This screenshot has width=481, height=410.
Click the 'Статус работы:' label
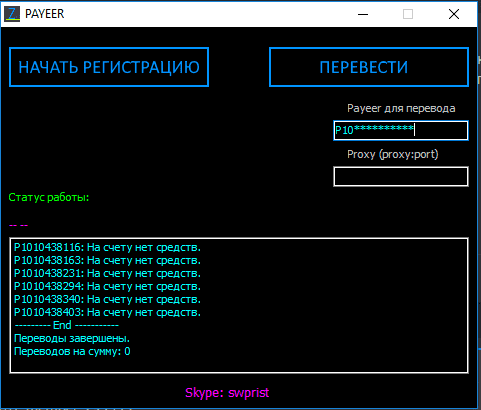[x=49, y=197]
